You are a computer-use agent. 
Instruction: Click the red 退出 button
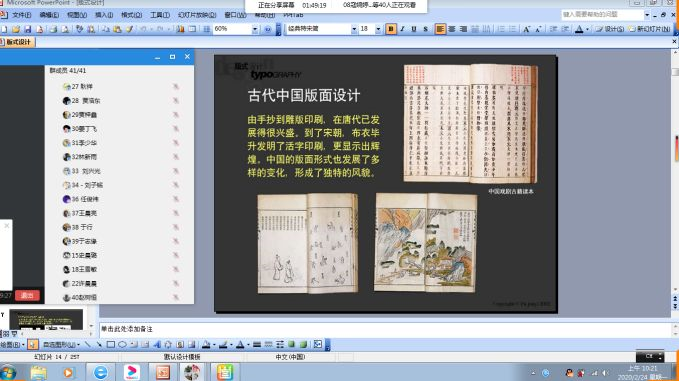pos(27,295)
